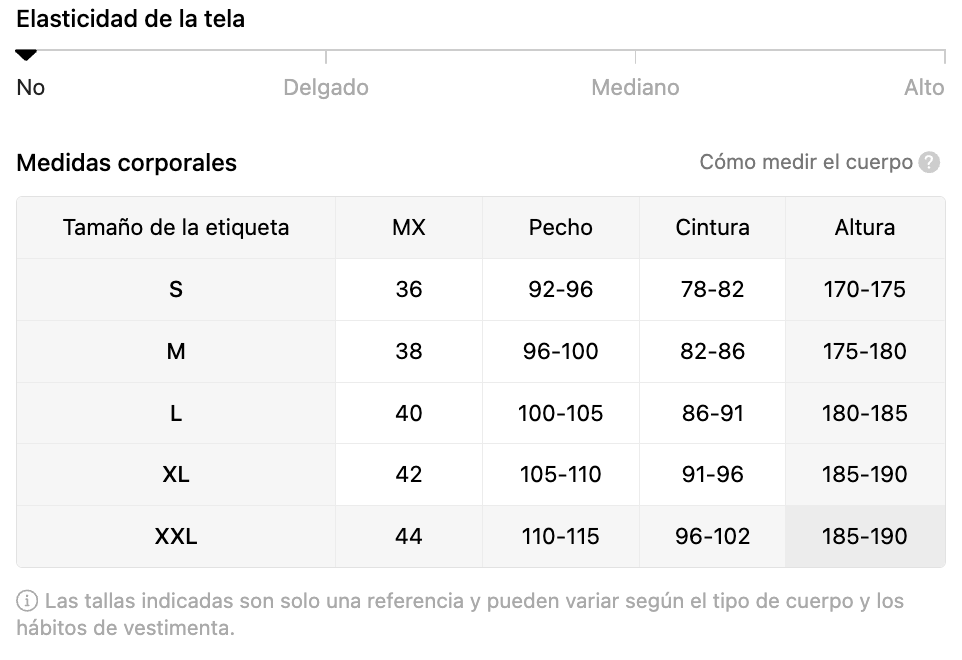Click the 110-115 chest measurement cell
962x660 pixels.
[x=561, y=537]
